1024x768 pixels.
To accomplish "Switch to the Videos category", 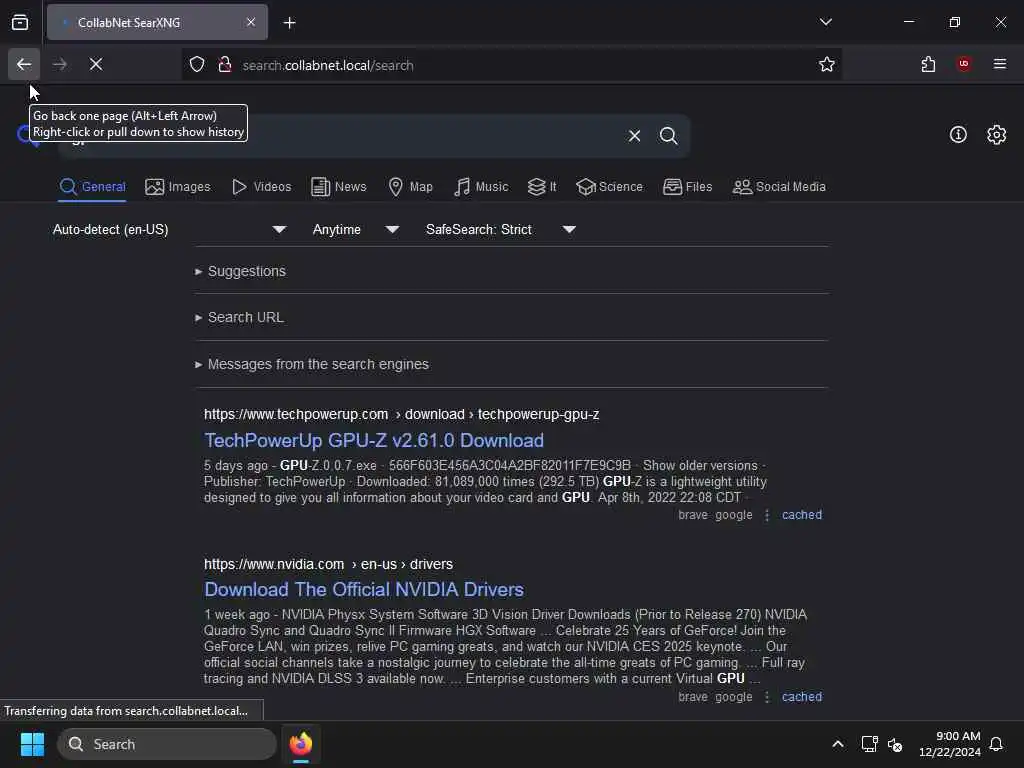I will (261, 187).
